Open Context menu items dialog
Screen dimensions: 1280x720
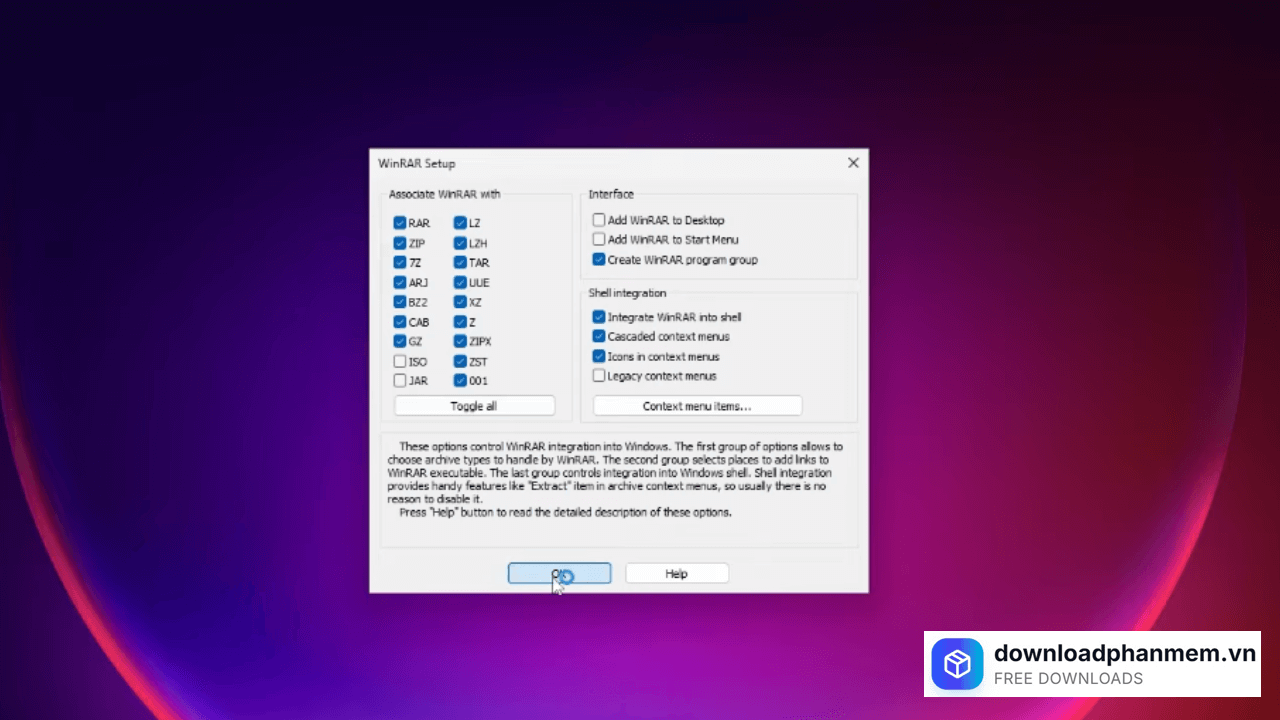point(697,406)
